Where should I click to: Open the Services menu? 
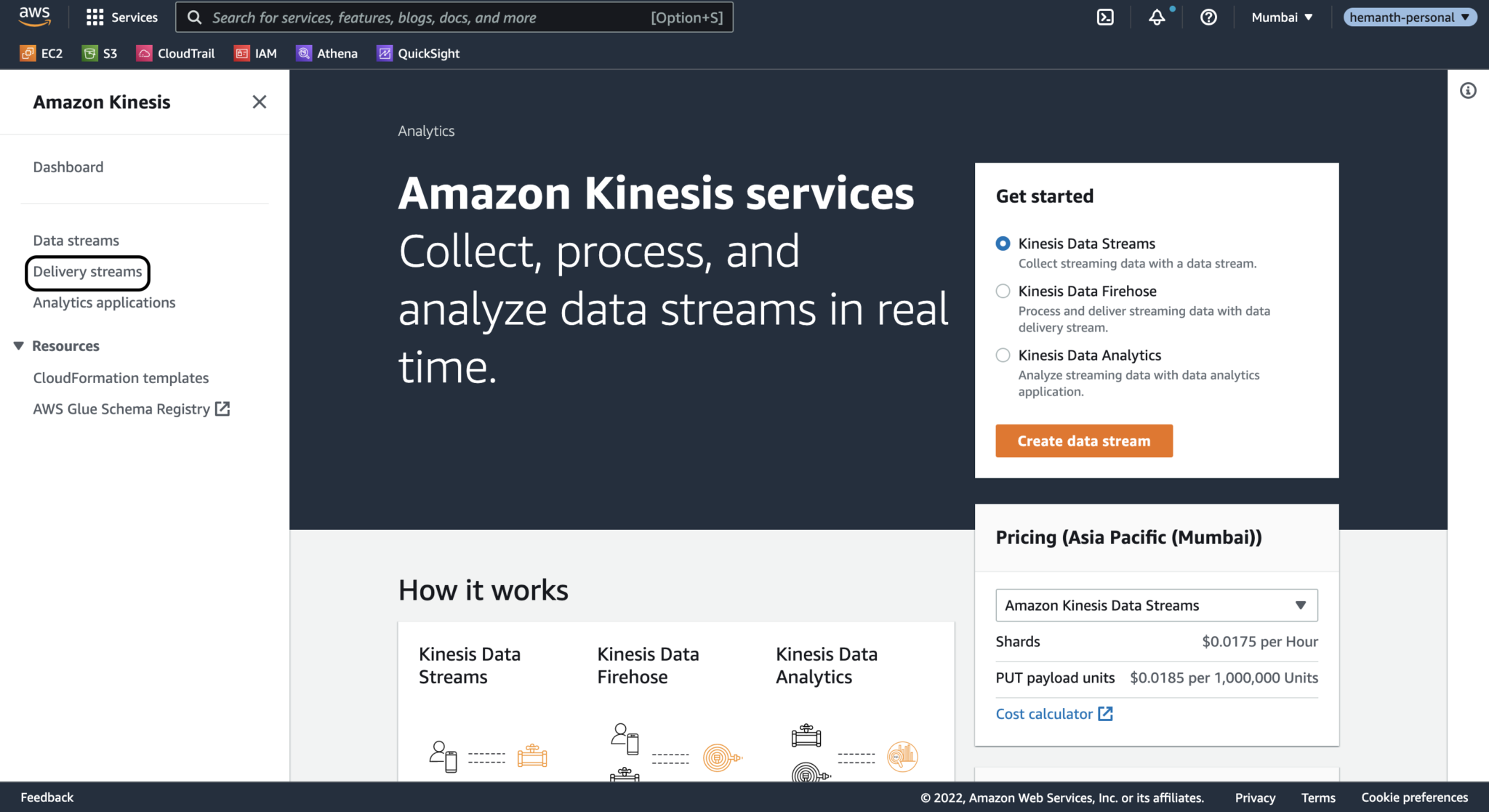coord(121,17)
